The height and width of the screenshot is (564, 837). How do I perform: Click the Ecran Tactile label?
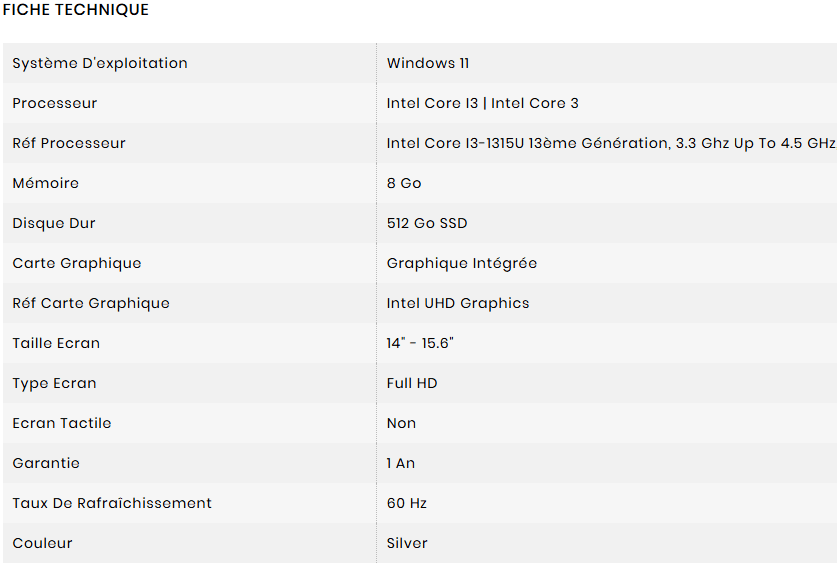point(62,423)
